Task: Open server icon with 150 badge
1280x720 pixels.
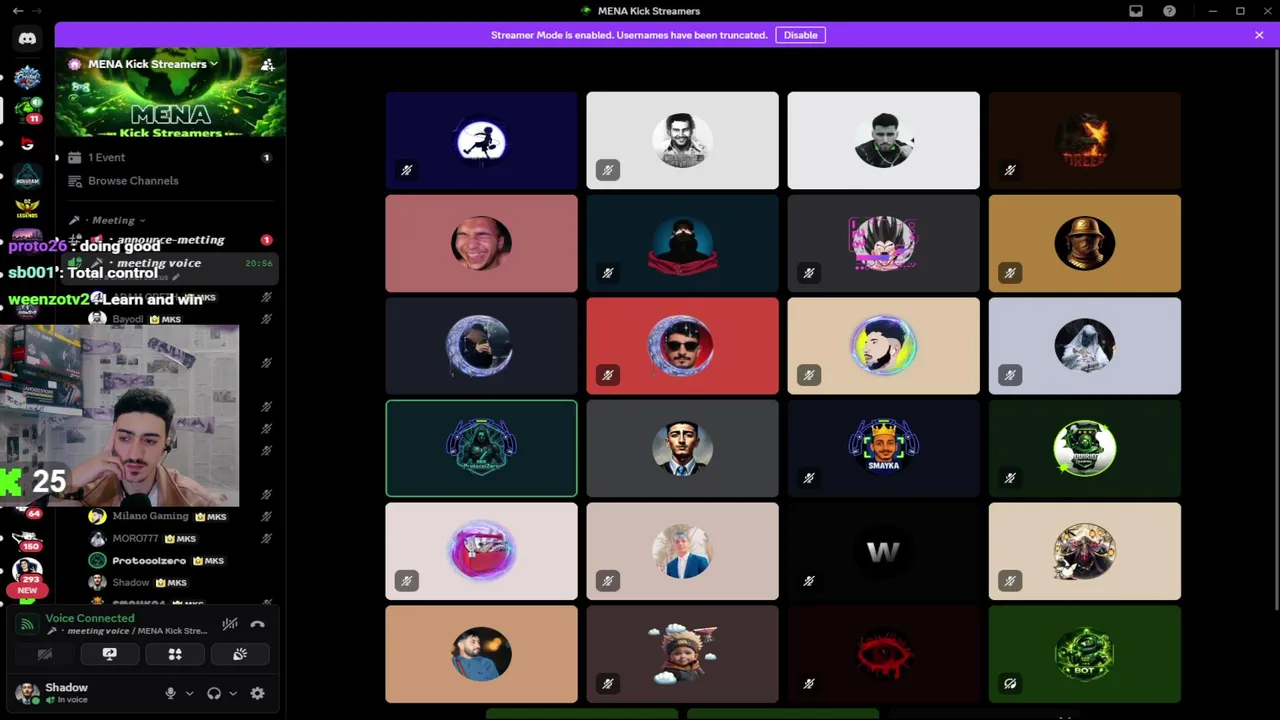Action: (27, 540)
